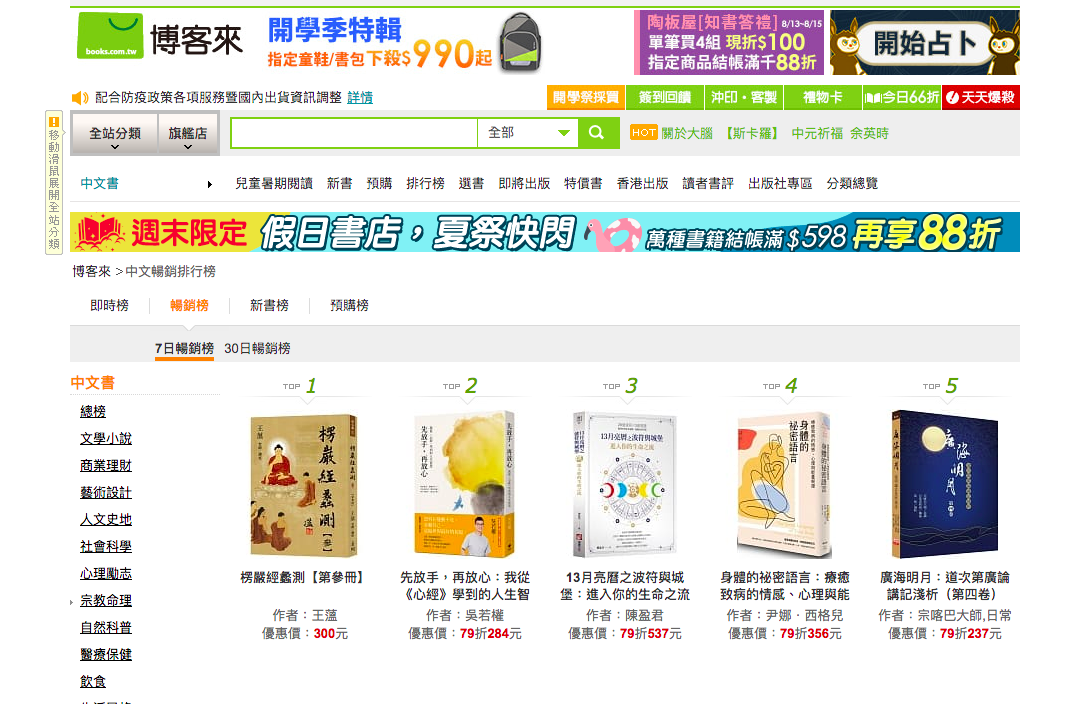Switch to the 新書榜 tab

click(269, 305)
